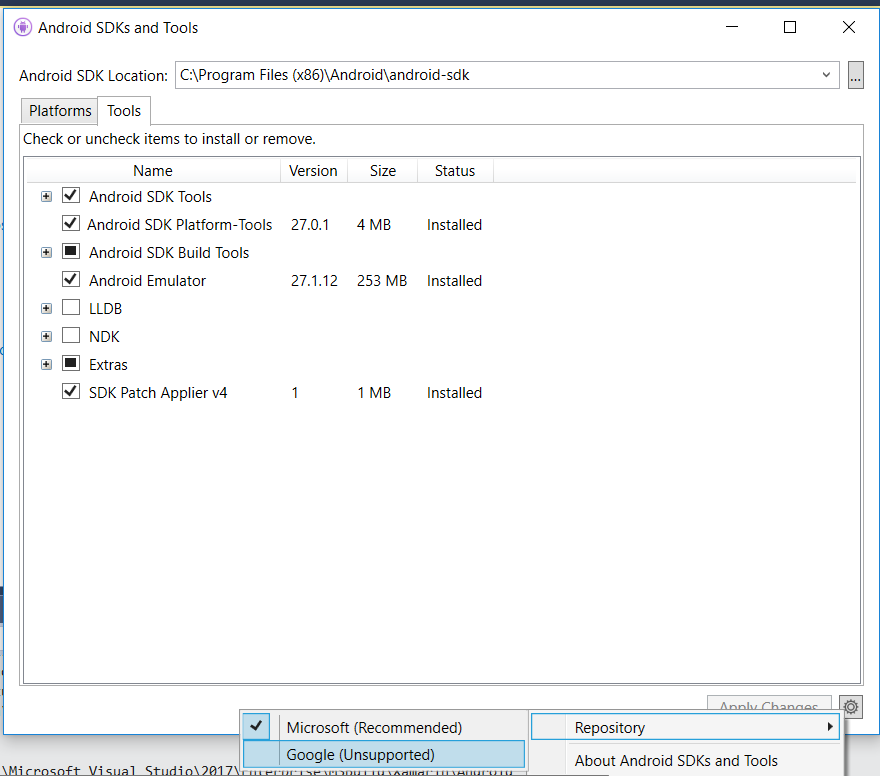Check the NDK checkbox

pos(71,335)
